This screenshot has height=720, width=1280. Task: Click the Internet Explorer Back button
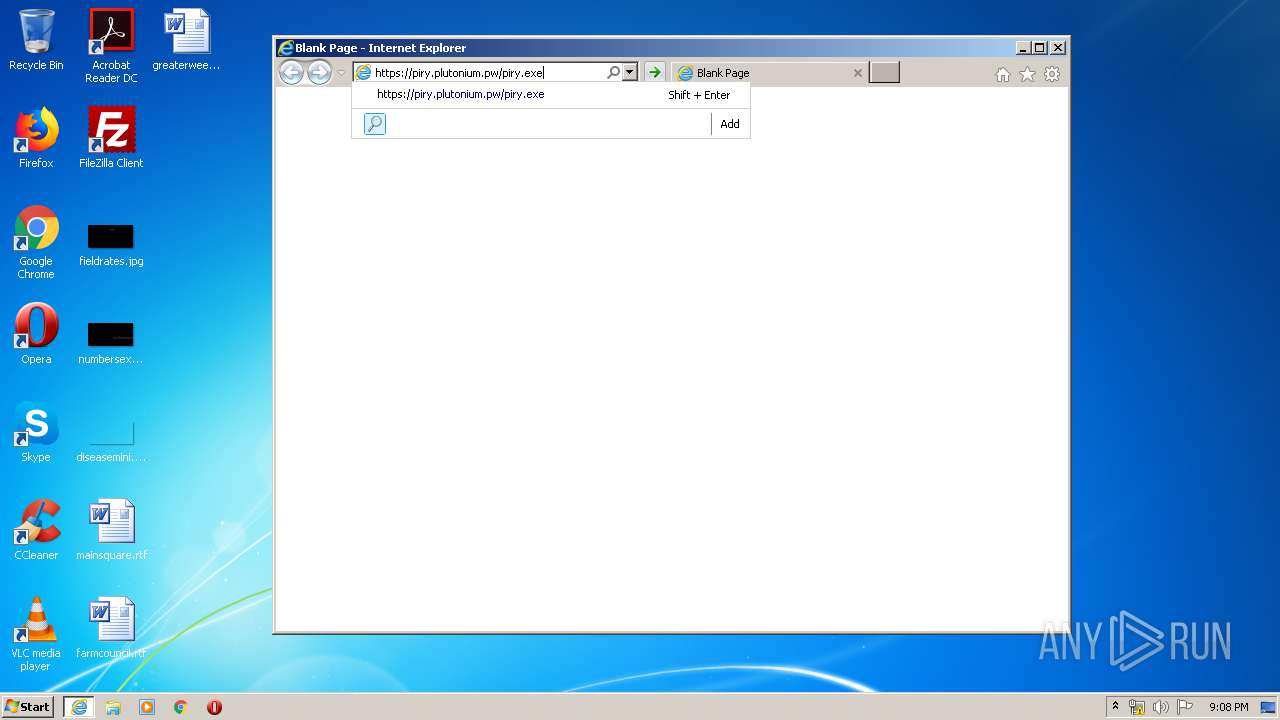point(291,72)
